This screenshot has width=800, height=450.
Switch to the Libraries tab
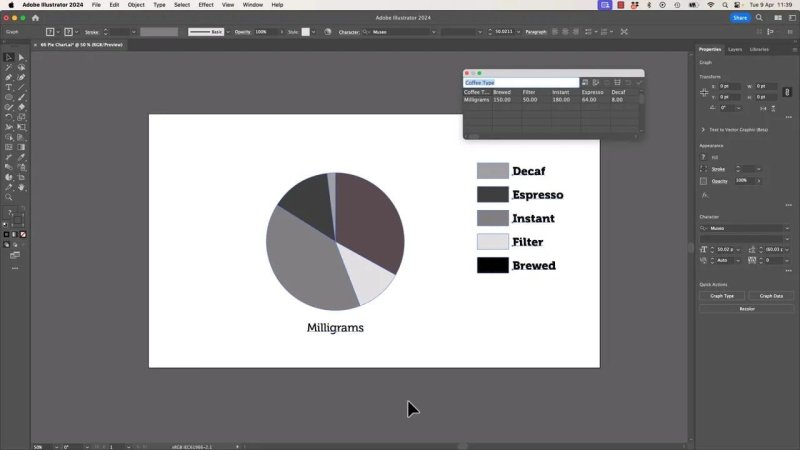coord(759,49)
